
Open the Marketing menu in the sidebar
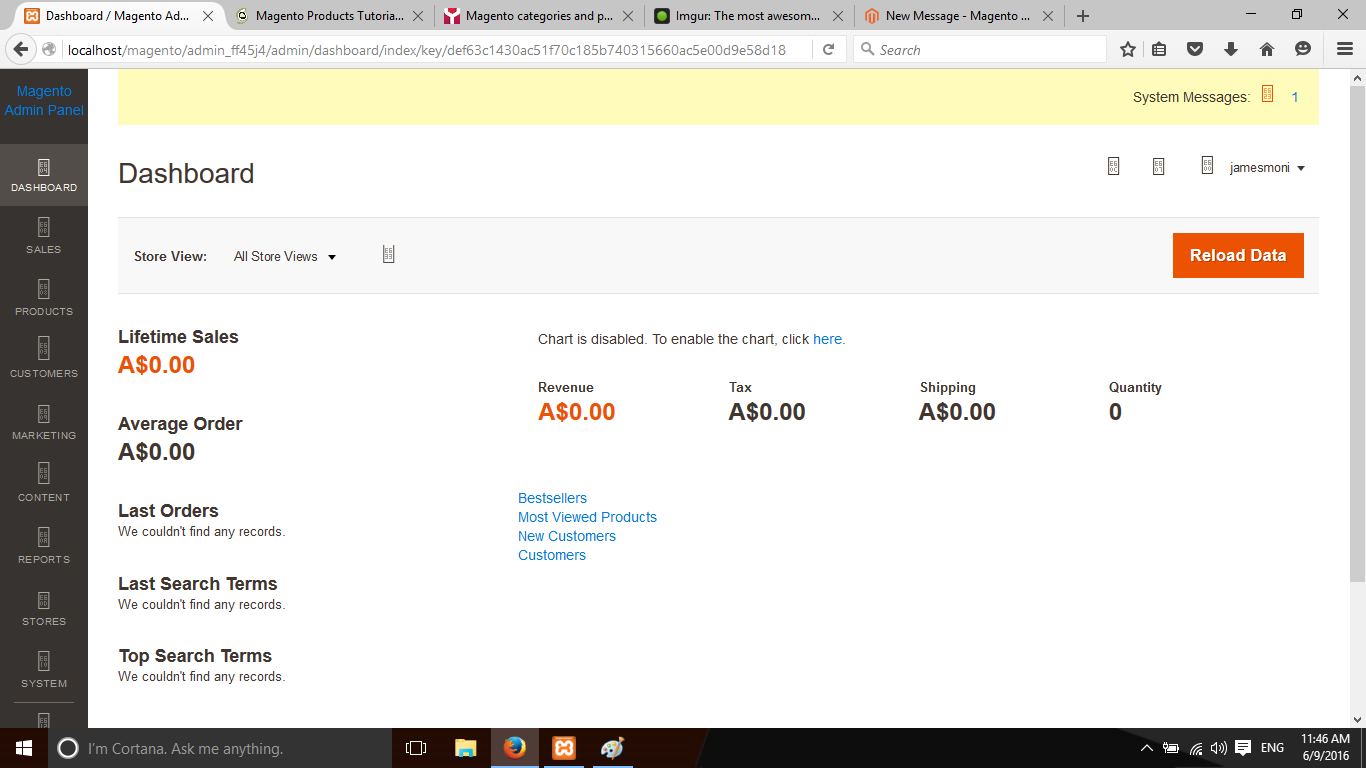44,423
